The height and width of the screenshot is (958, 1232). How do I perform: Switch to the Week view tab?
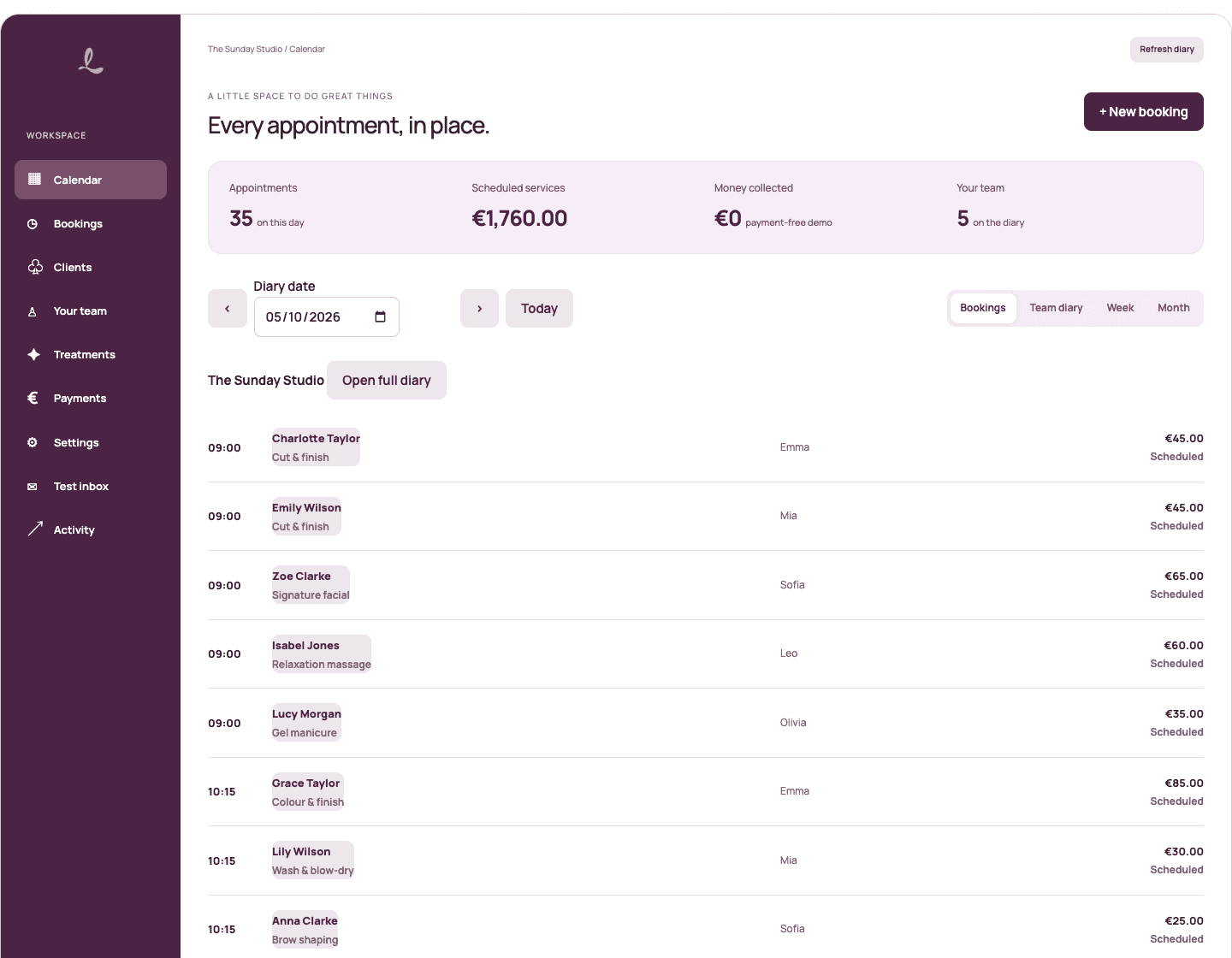[1120, 308]
